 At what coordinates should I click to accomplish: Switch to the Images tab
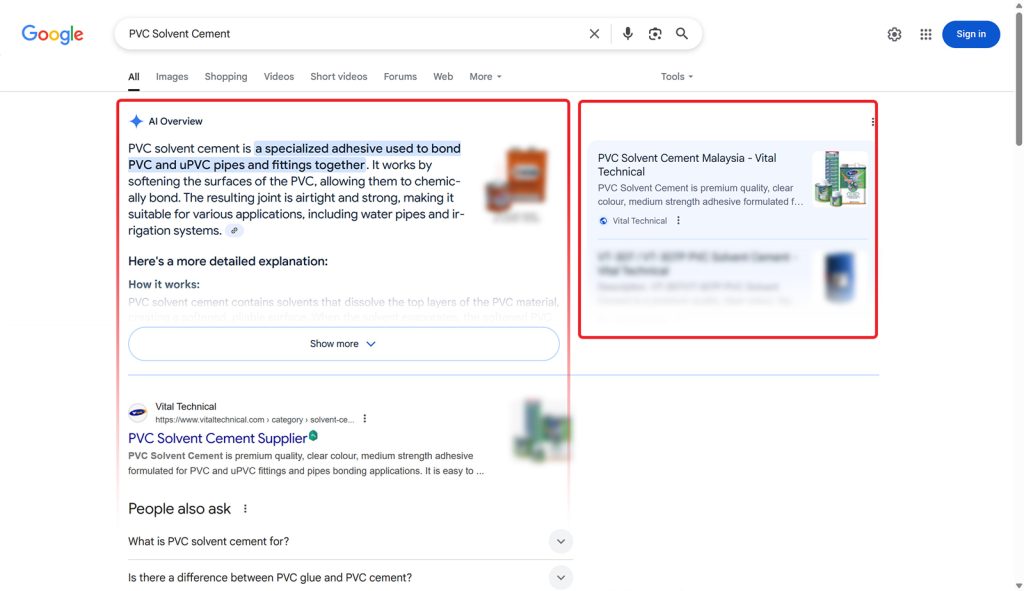pos(172,76)
